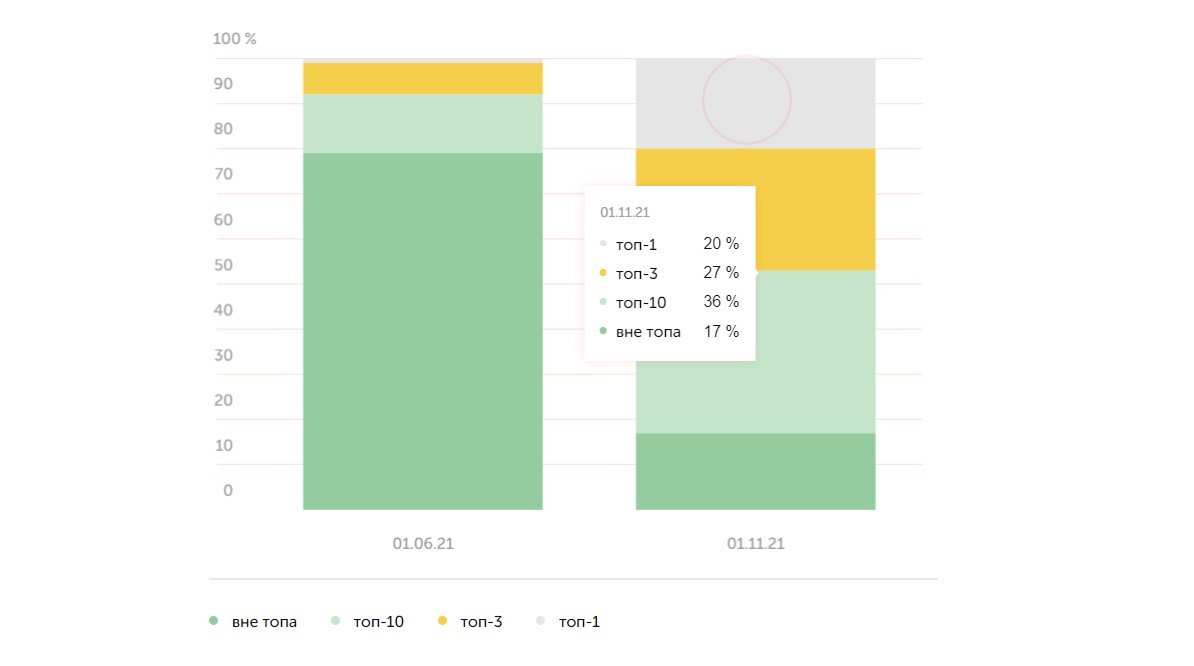Click the 01.06.21 bar's dark green segment

click(x=422, y=330)
